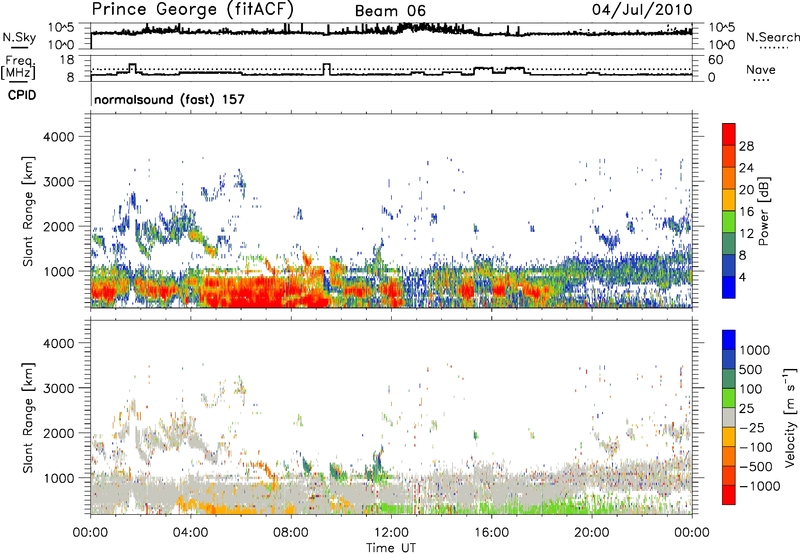Click the '04:00' time axis tick label
Viewport: 800px width, 554px height.
pos(191,533)
